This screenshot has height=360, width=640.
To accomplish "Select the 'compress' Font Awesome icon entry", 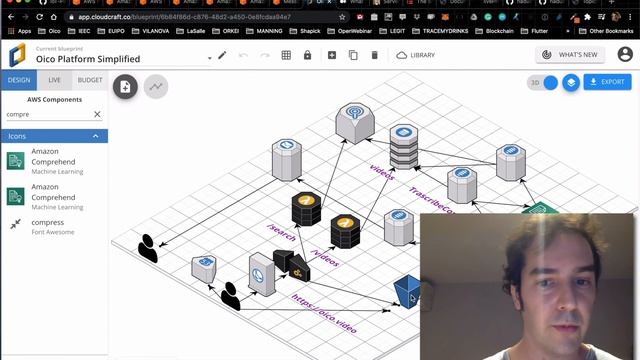I will coord(54,227).
